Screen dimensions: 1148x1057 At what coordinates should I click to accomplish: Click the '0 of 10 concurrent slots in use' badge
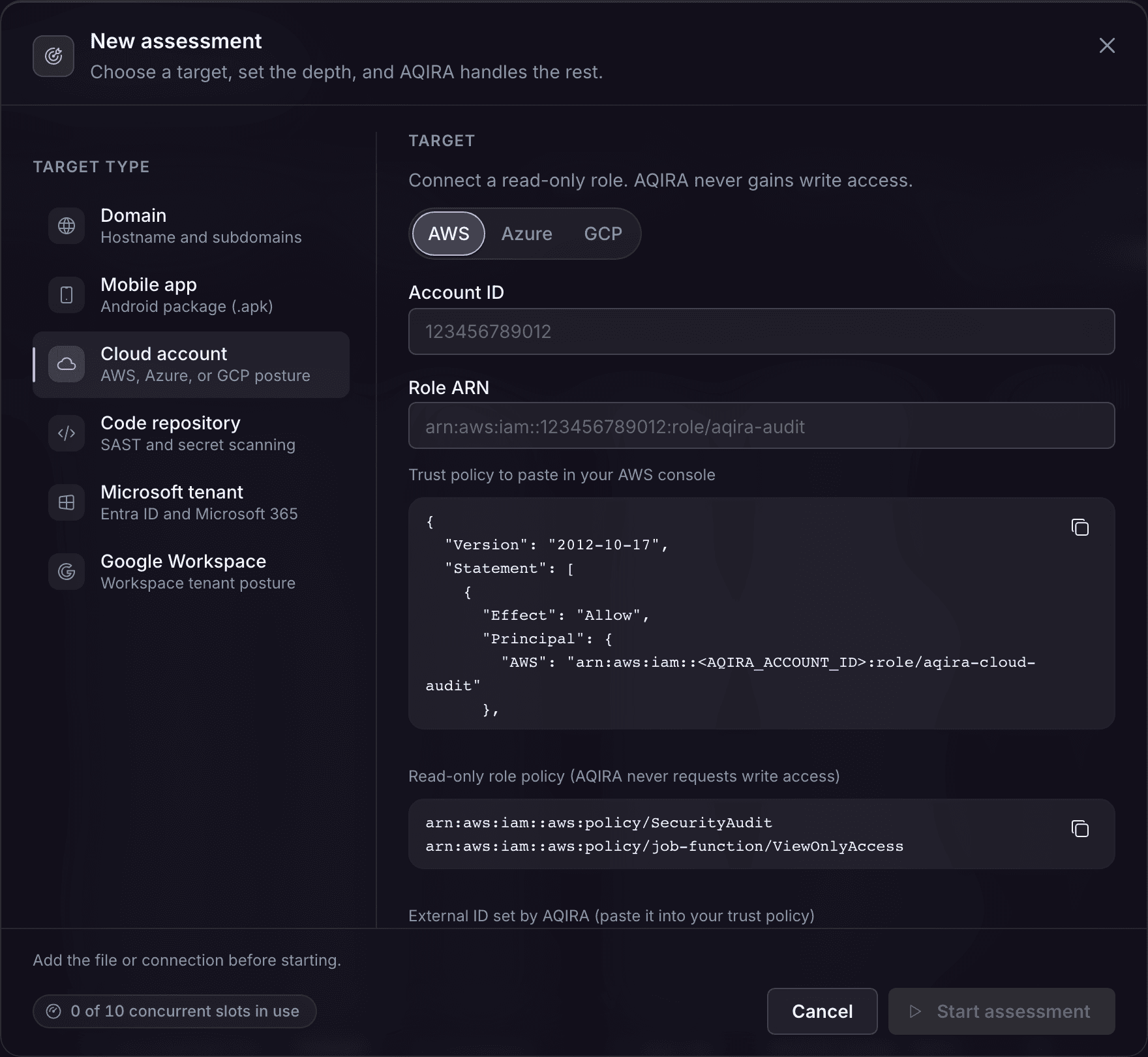coord(175,1011)
